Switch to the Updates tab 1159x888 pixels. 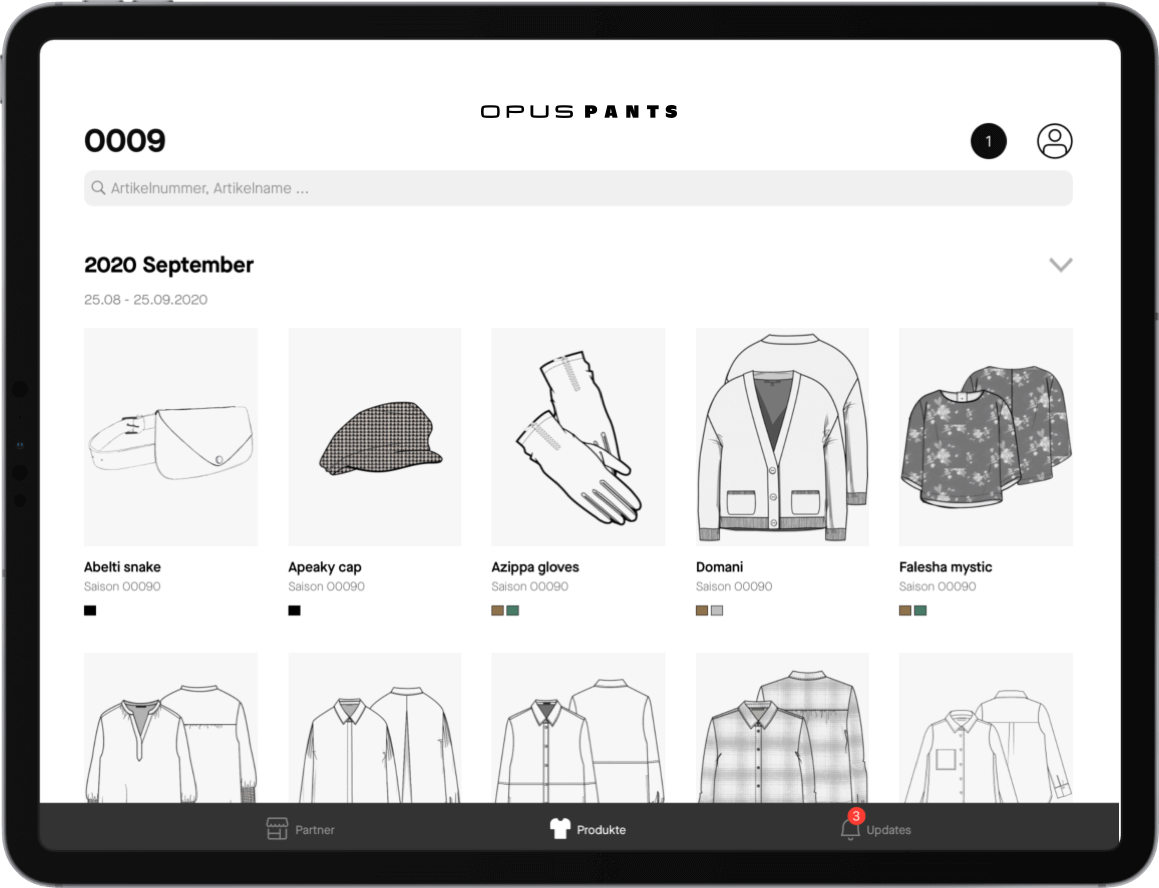(888, 829)
